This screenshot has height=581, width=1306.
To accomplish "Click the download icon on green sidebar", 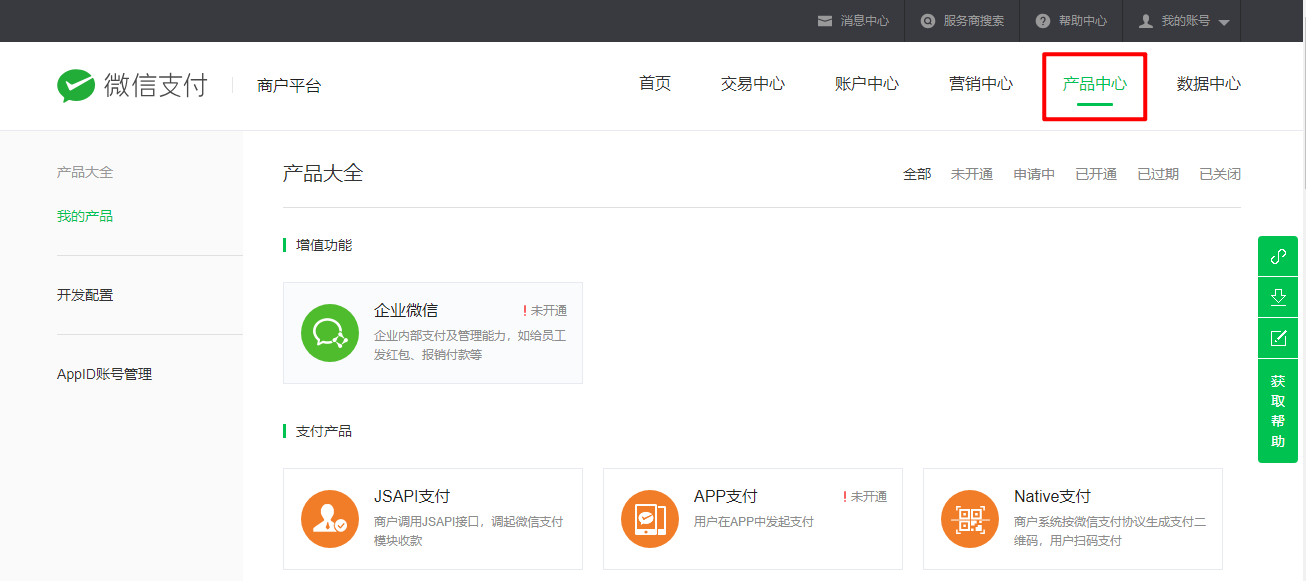I will tap(1278, 297).
